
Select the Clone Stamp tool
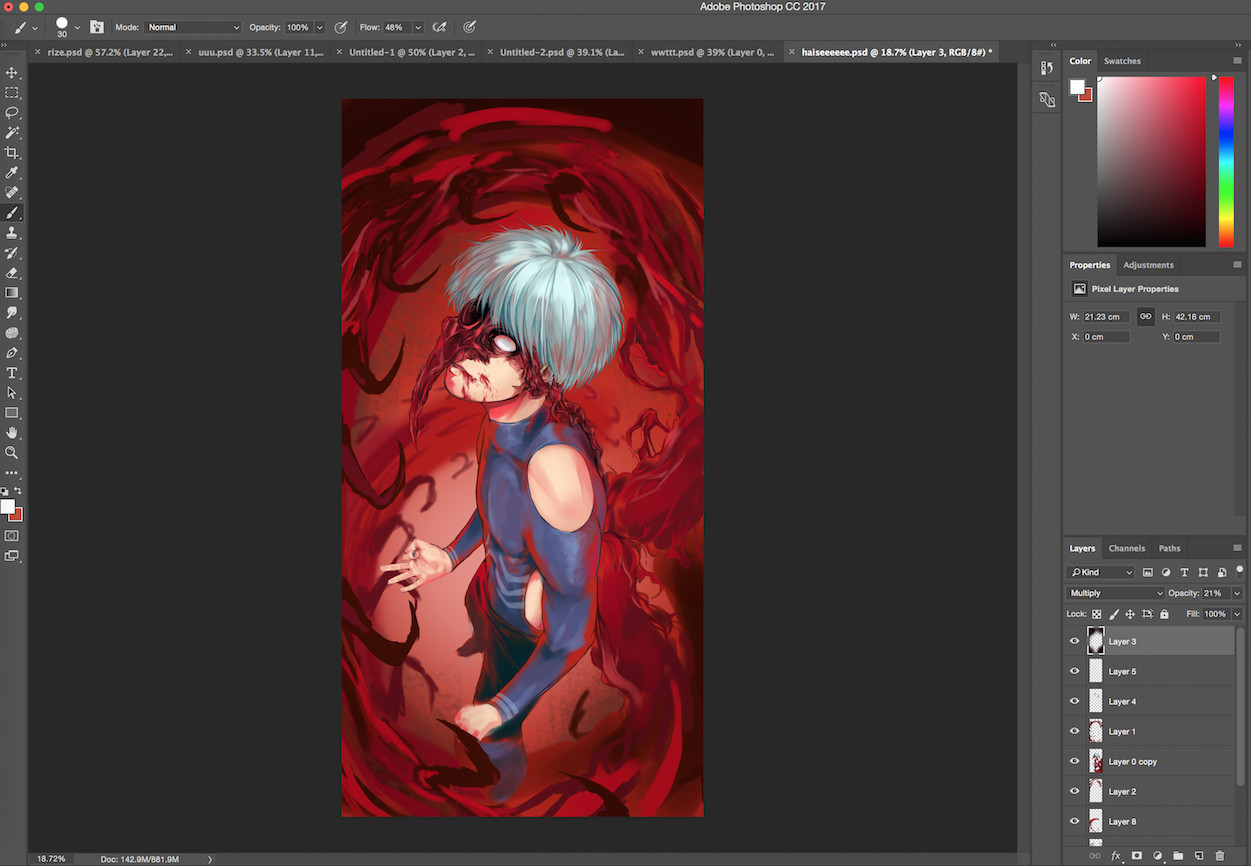coord(12,233)
